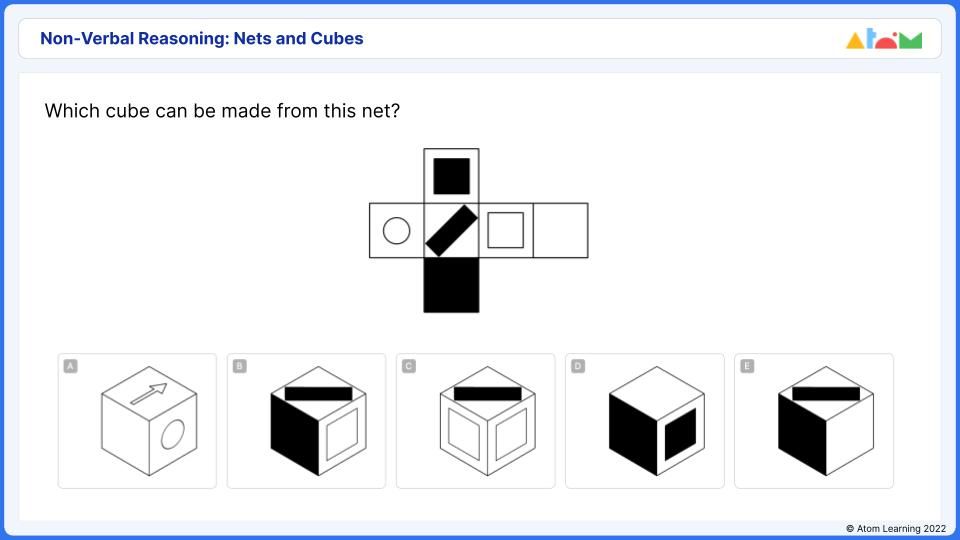
Task: Click the B label badge
Action: point(239,366)
